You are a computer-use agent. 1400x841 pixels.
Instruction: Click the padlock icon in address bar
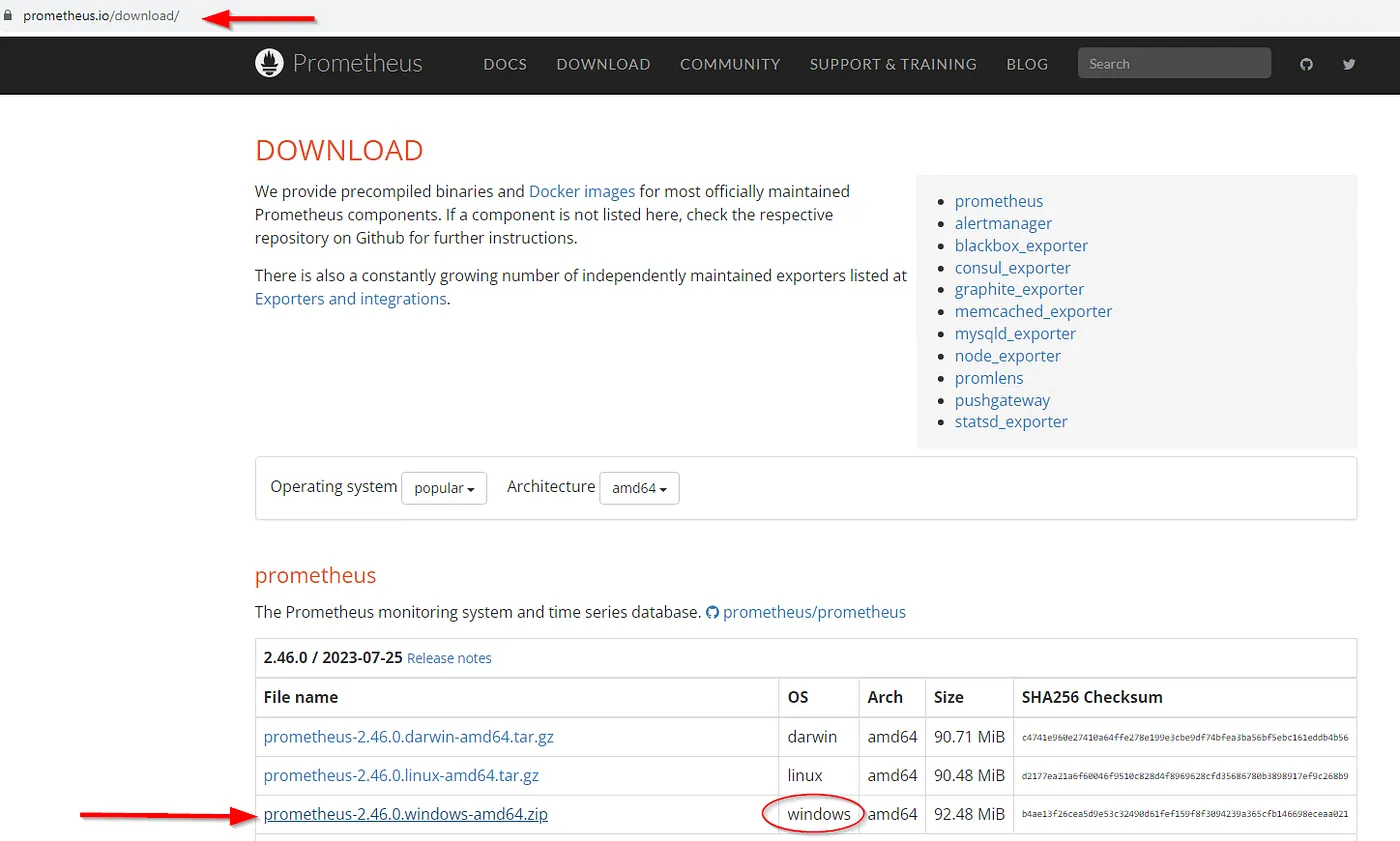point(10,16)
